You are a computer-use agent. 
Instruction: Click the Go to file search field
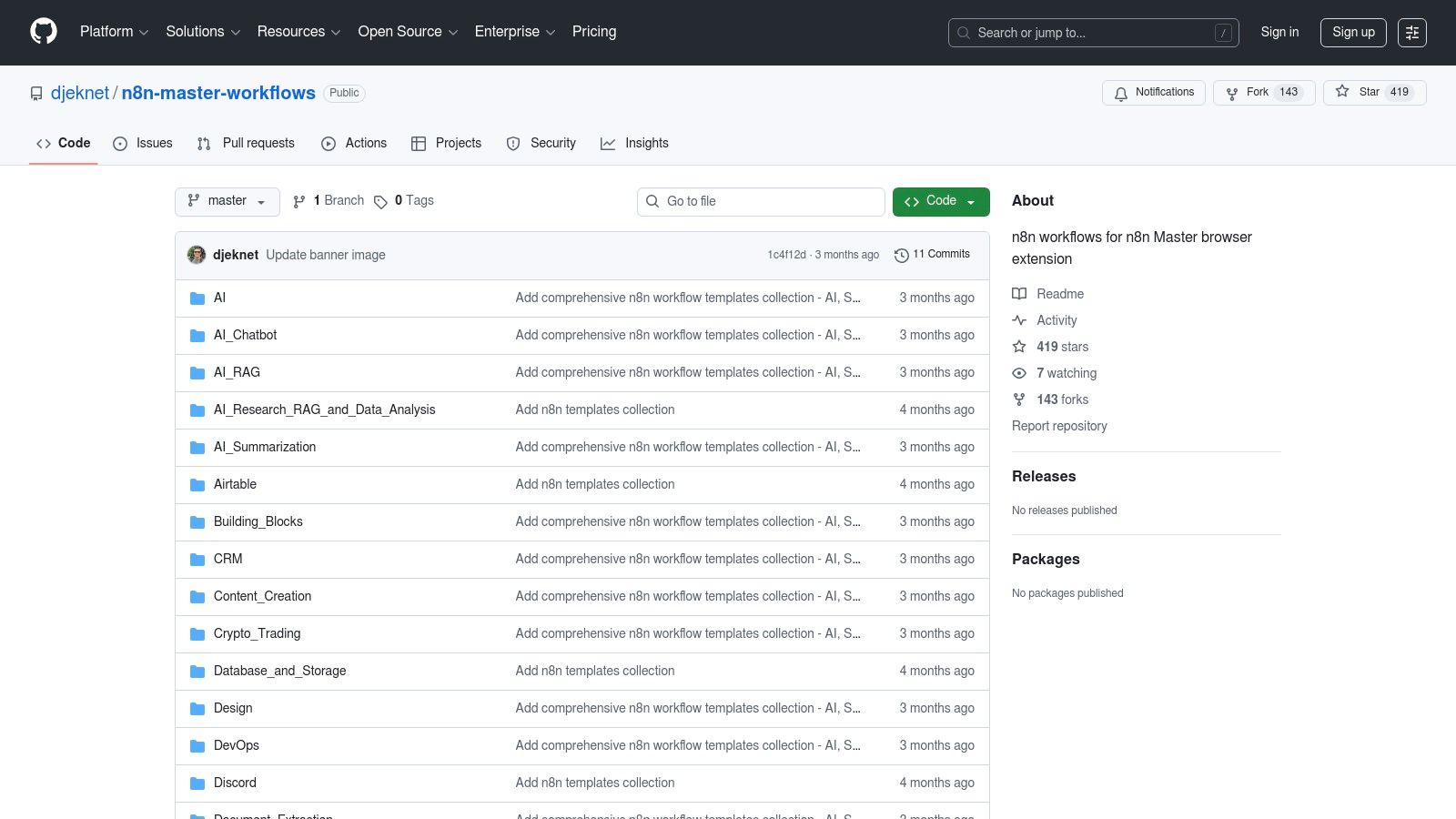pyautogui.click(x=761, y=201)
